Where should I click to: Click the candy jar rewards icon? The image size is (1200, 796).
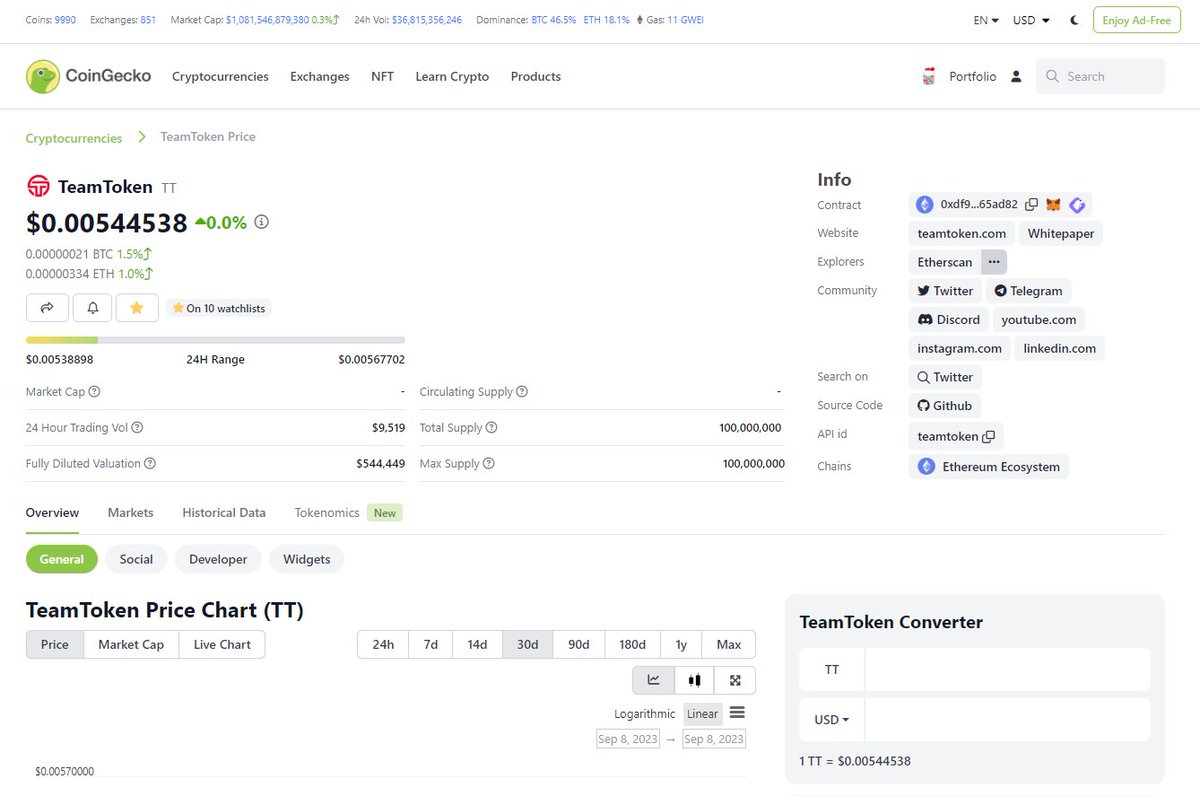[x=928, y=76]
